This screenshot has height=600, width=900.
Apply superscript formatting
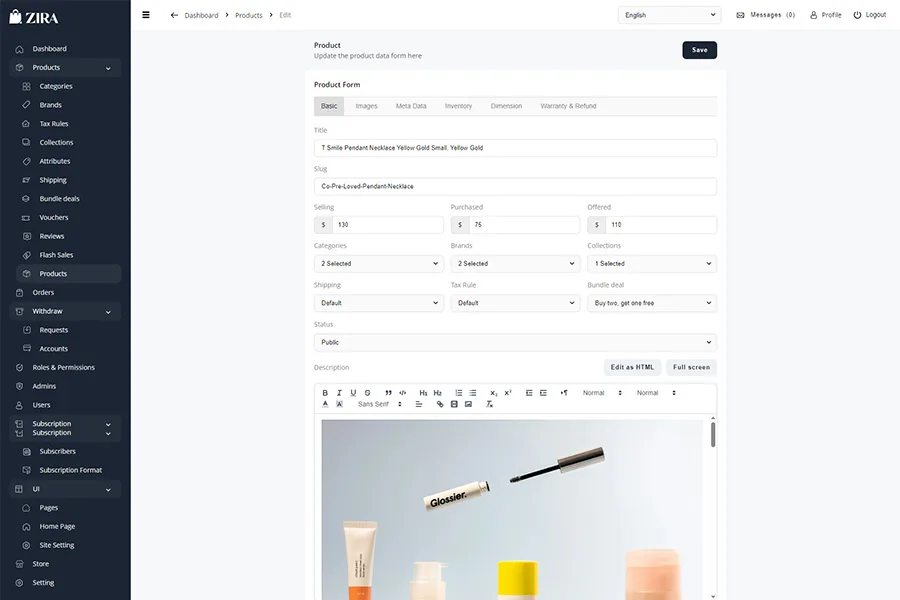(x=507, y=393)
